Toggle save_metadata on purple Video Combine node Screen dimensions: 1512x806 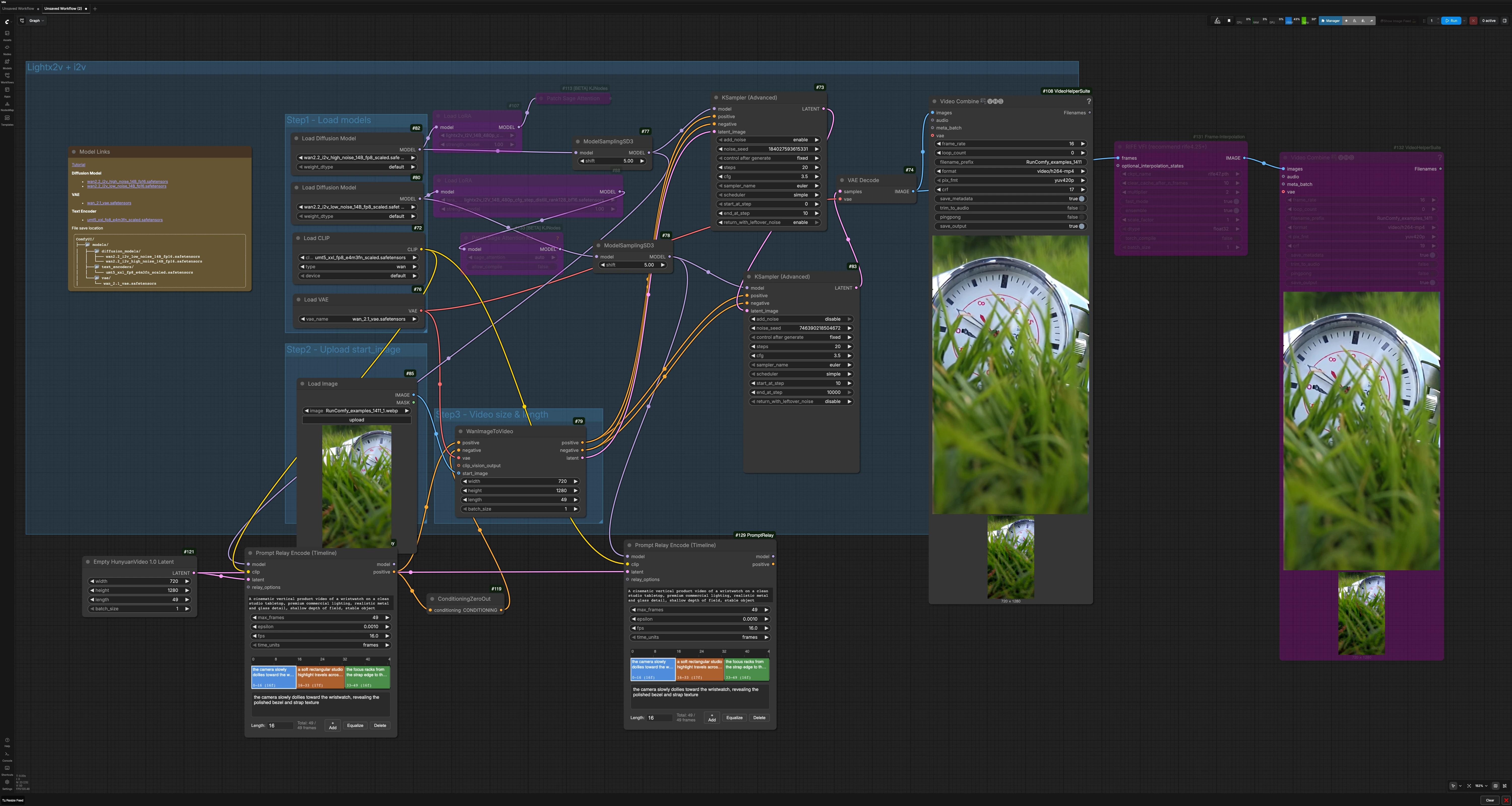[1432, 255]
